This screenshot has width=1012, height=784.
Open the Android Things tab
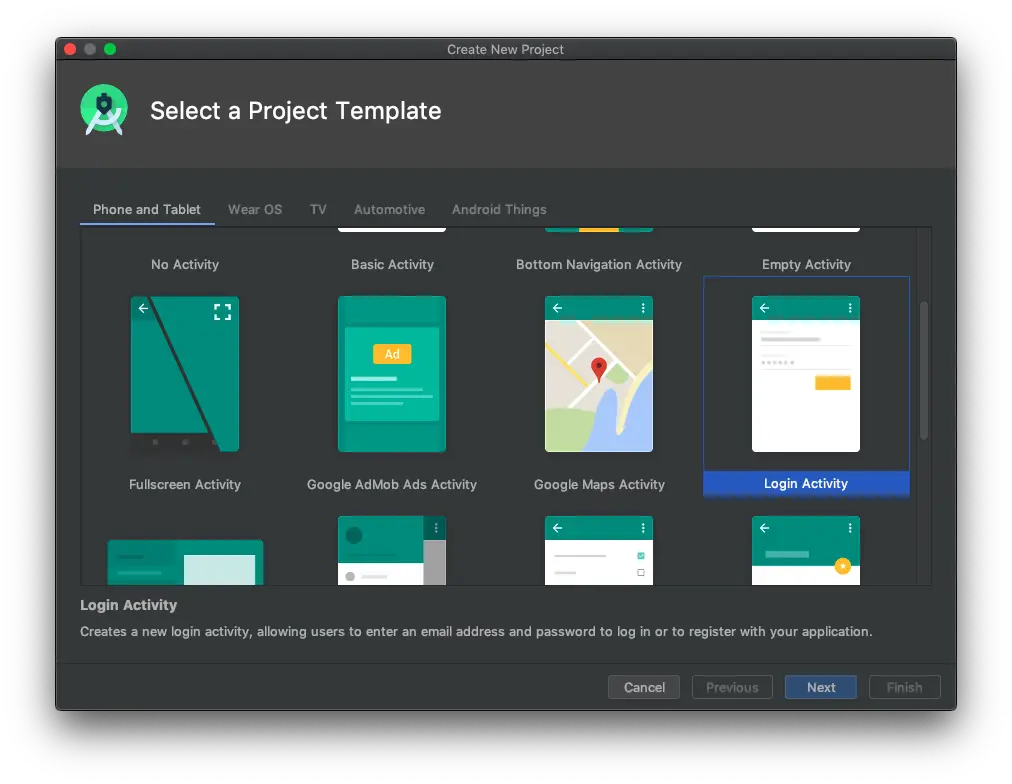(499, 209)
